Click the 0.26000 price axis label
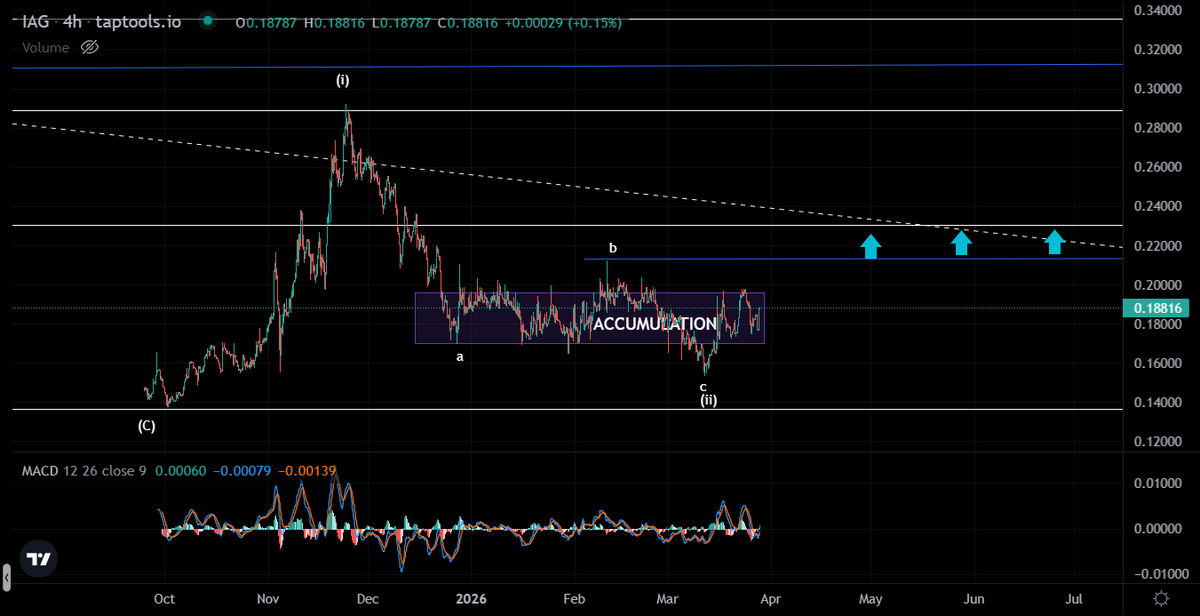This screenshot has height=616, width=1200. tap(1158, 167)
